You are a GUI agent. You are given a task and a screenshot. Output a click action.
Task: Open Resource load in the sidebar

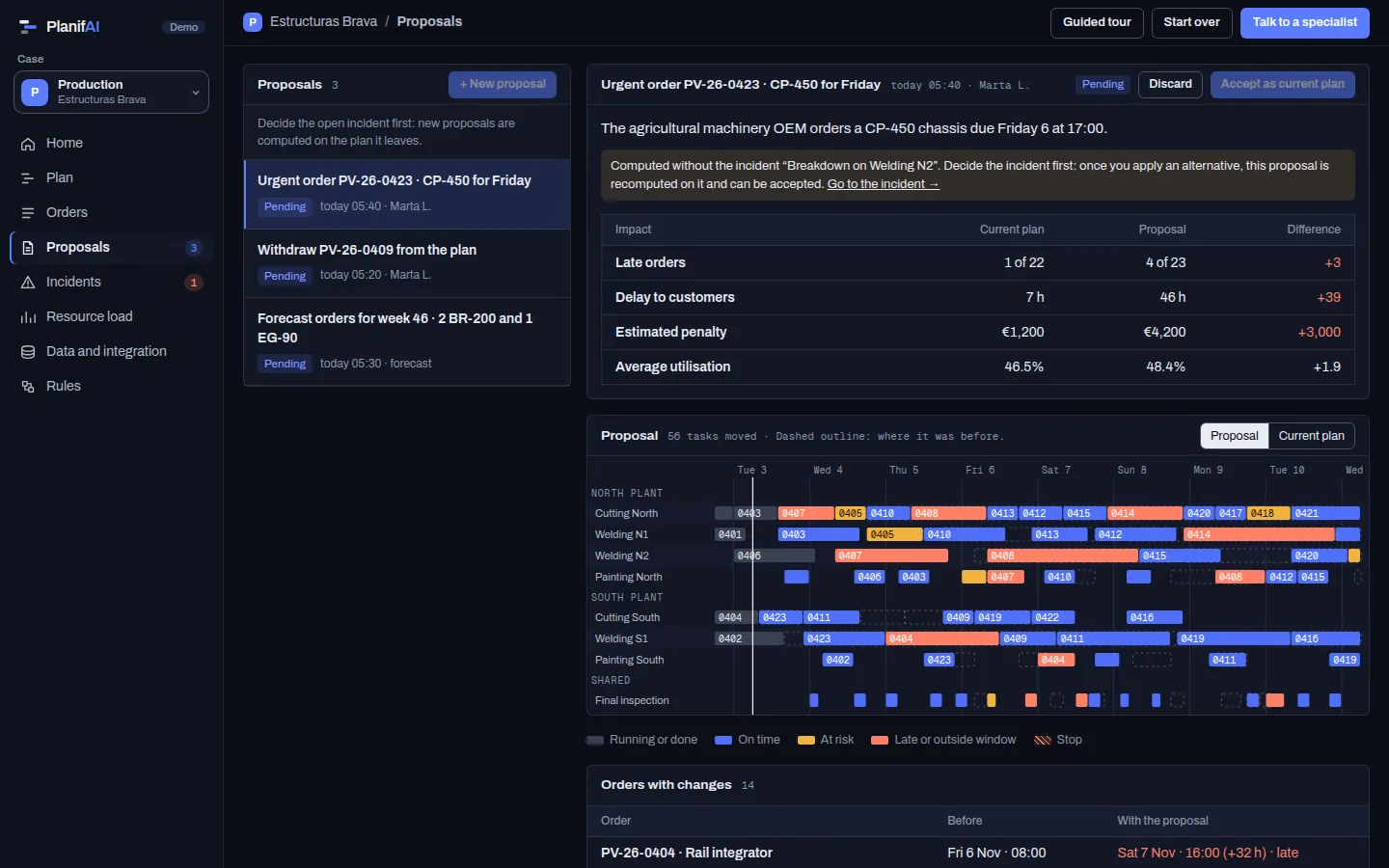(x=111, y=317)
